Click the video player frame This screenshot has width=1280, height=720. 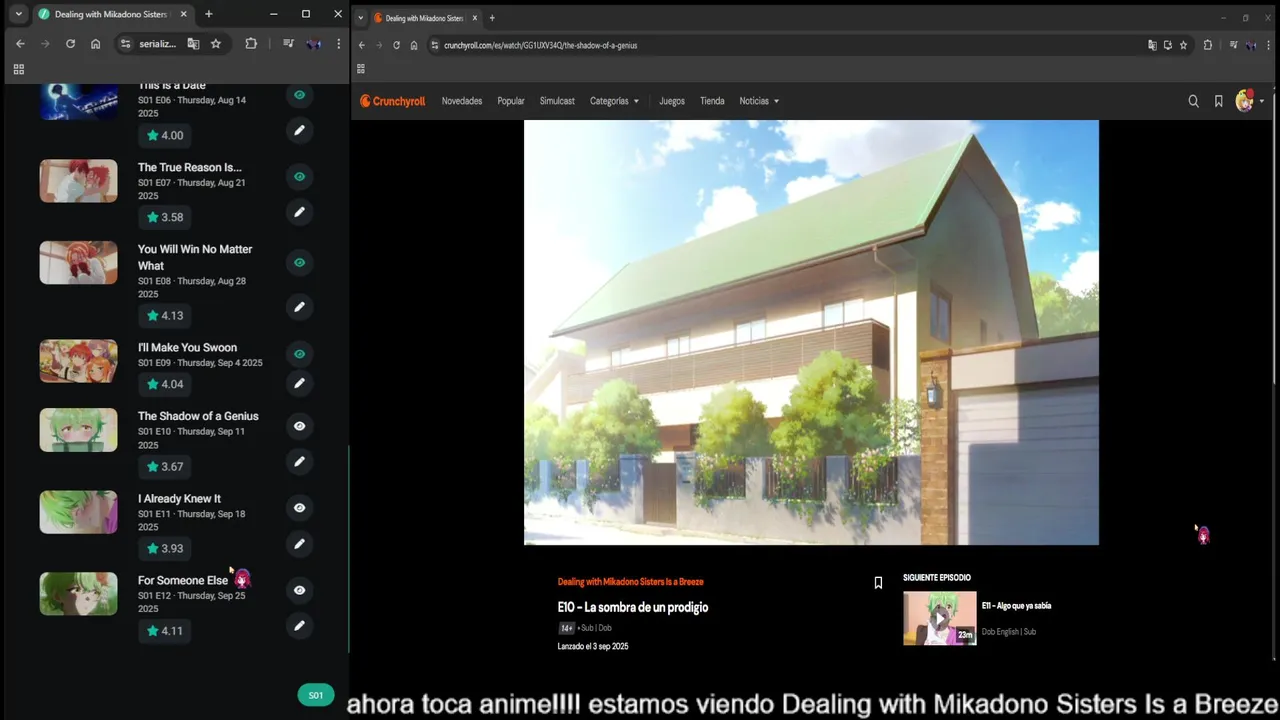(811, 333)
